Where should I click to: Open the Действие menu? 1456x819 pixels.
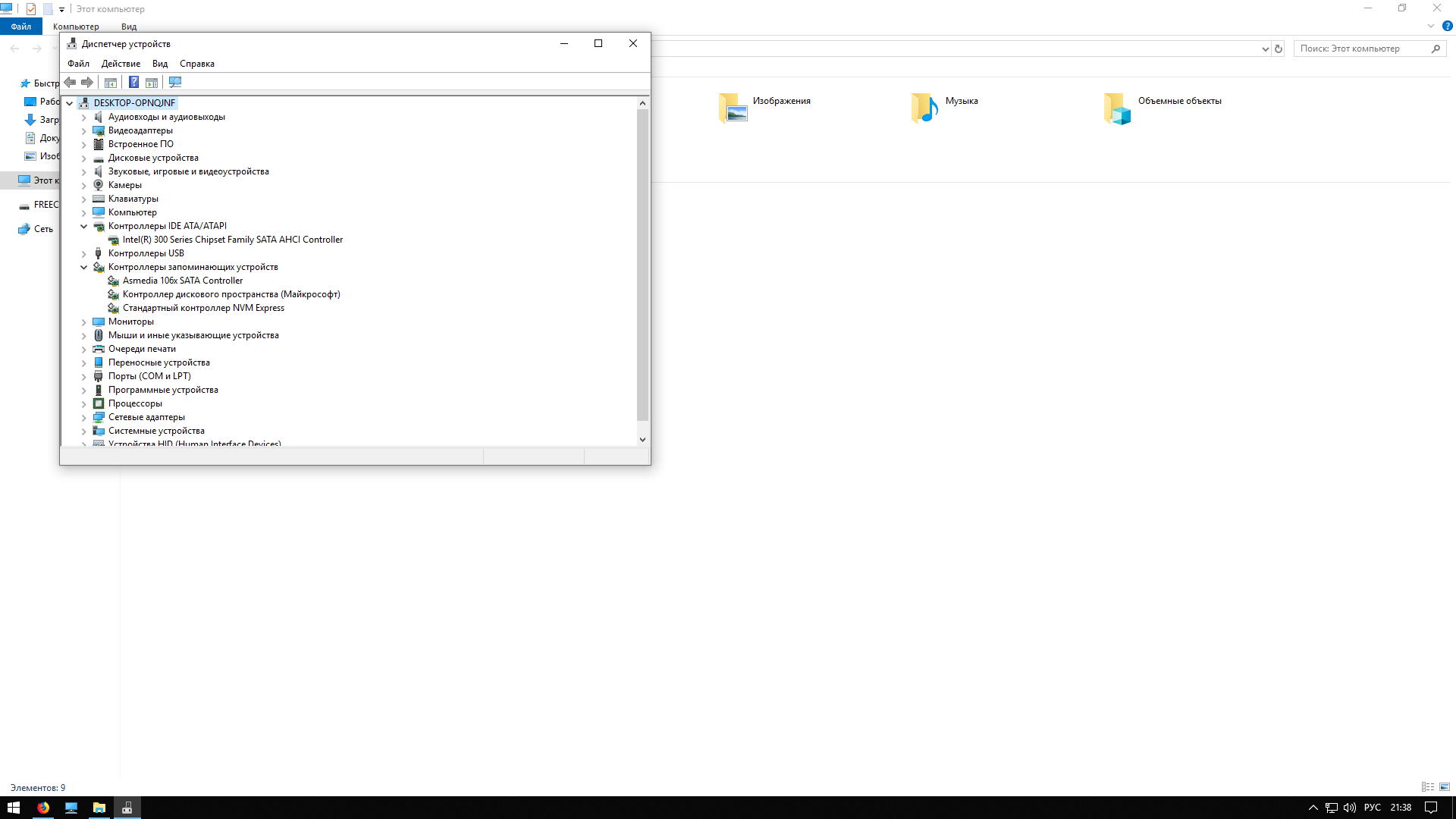click(x=121, y=64)
